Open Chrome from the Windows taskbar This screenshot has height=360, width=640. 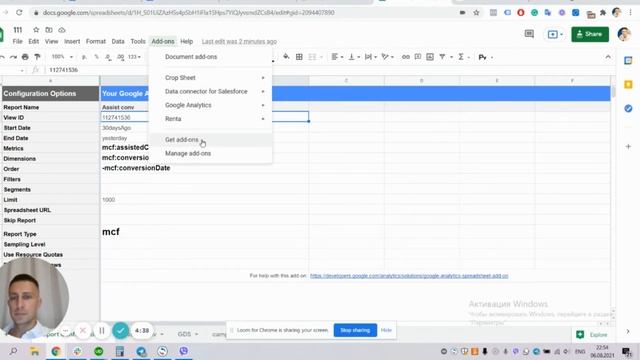(x=56, y=351)
